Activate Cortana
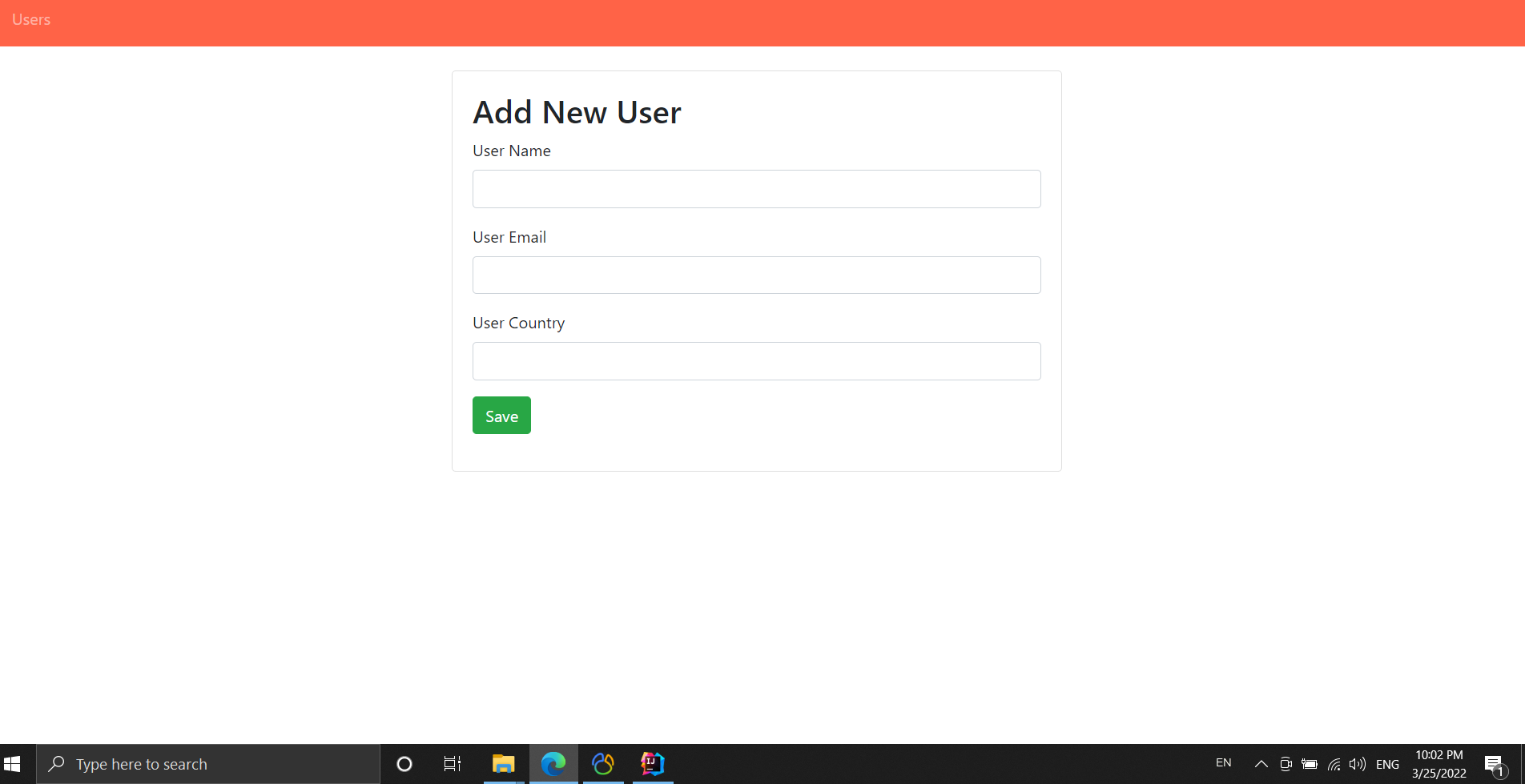This screenshot has height=784, width=1525. [x=404, y=763]
